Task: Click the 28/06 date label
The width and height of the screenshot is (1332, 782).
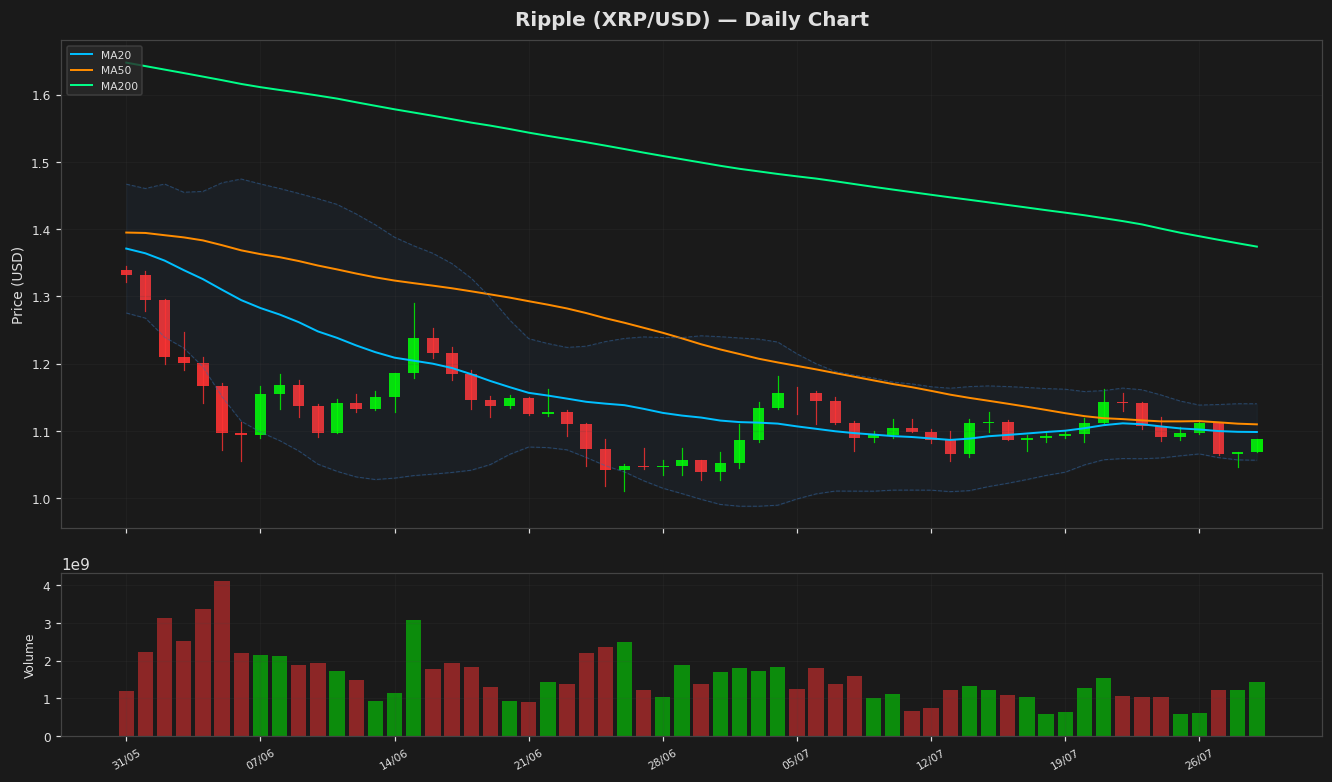Action: 662,760
